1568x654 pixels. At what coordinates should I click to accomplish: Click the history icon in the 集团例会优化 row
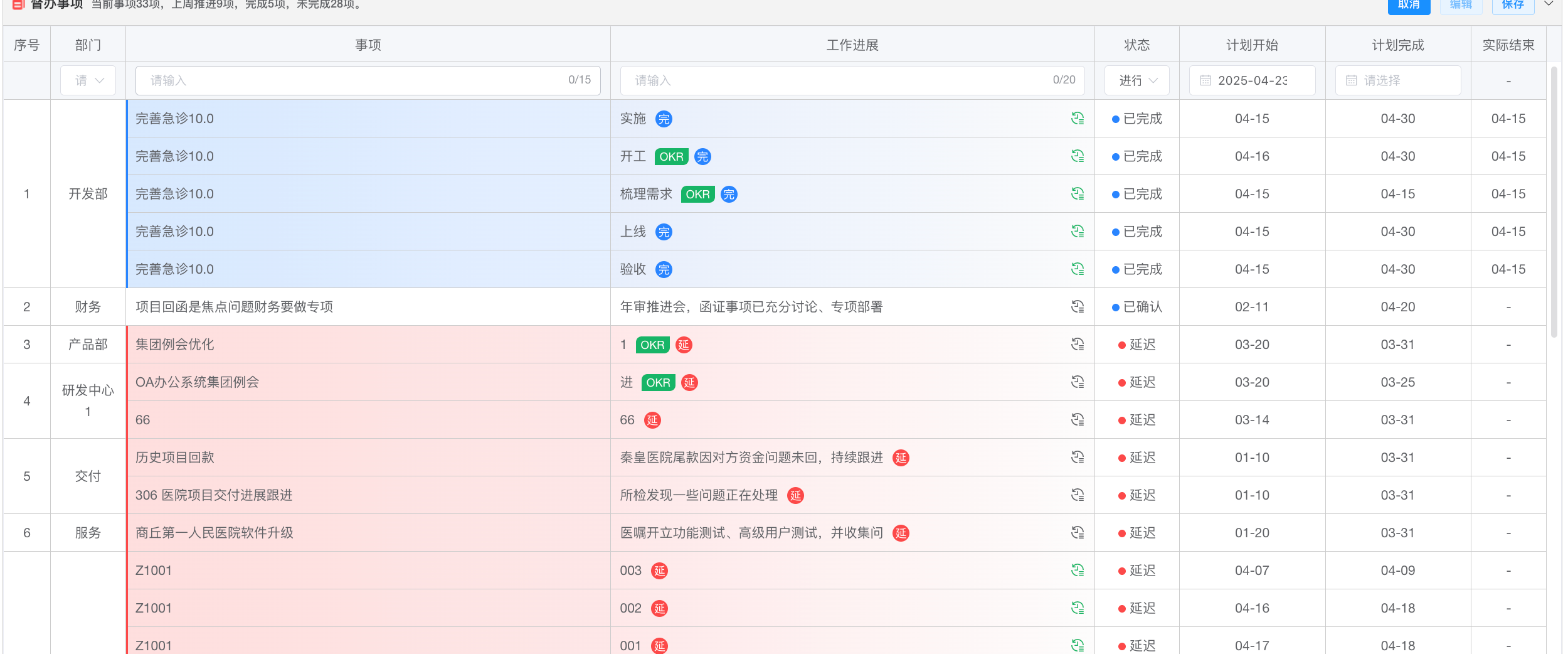[x=1077, y=344]
